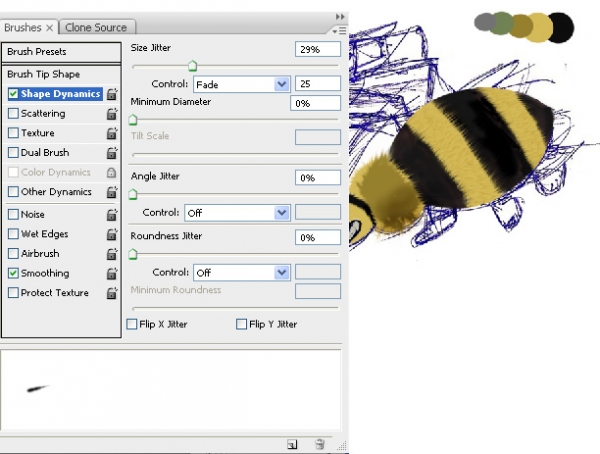Pick the green color swatch on canvas

pos(503,23)
